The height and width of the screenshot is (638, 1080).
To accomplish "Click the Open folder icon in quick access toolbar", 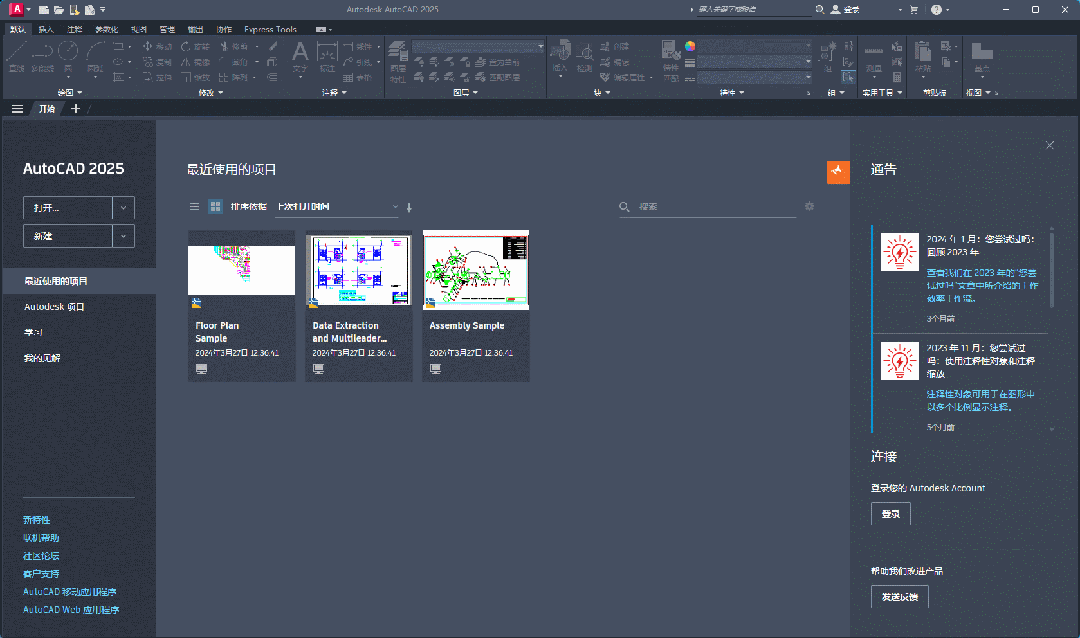I will (x=59, y=10).
